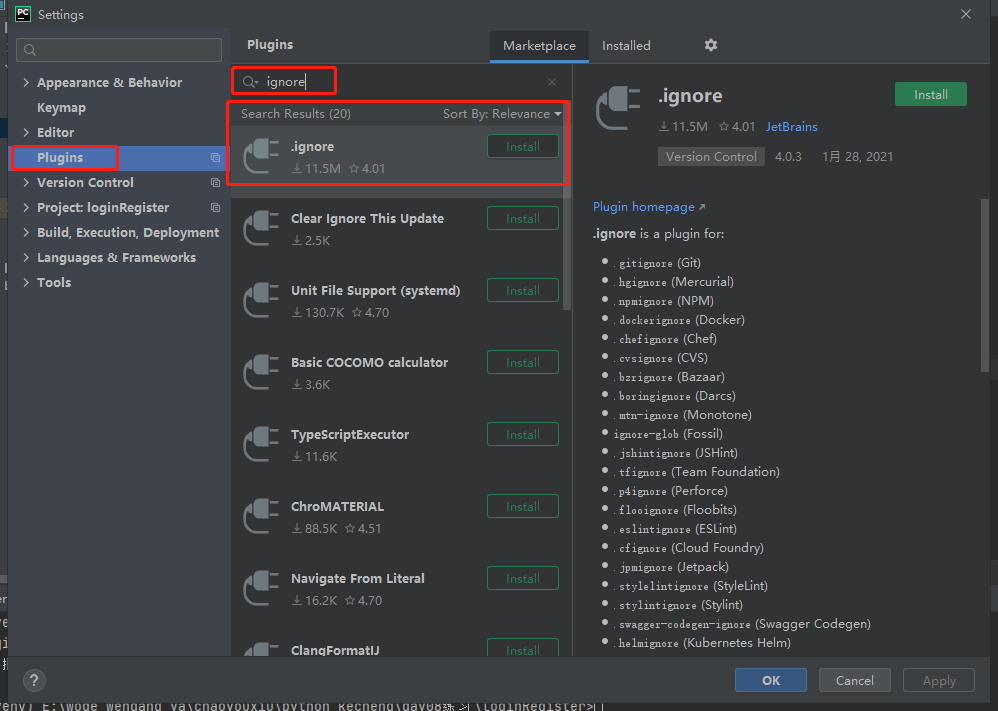Click into the plugin search field
This screenshot has height=711, width=998.
point(401,82)
